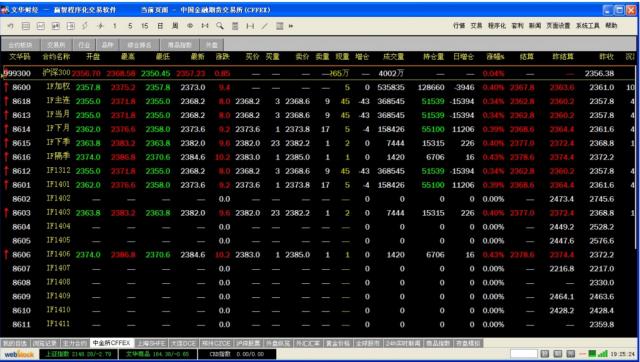The width and height of the screenshot is (640, 362).
Task: Sort by the 成交量 column header
Action: click(x=393, y=57)
